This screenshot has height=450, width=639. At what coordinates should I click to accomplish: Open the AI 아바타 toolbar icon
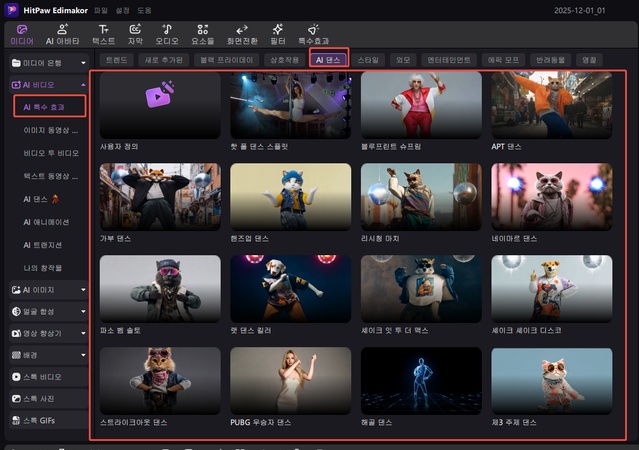[62, 34]
